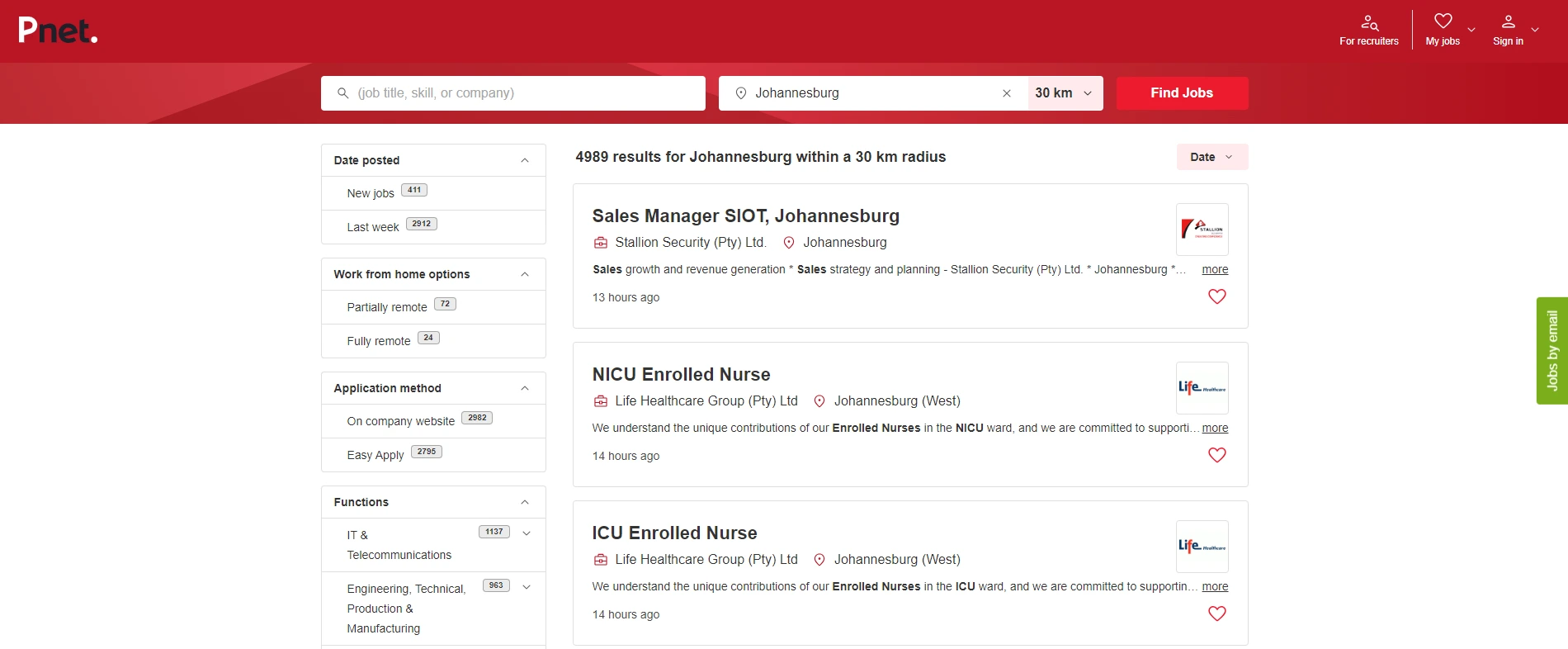Collapse the Functions filter section
This screenshot has width=1568, height=649.
click(525, 502)
